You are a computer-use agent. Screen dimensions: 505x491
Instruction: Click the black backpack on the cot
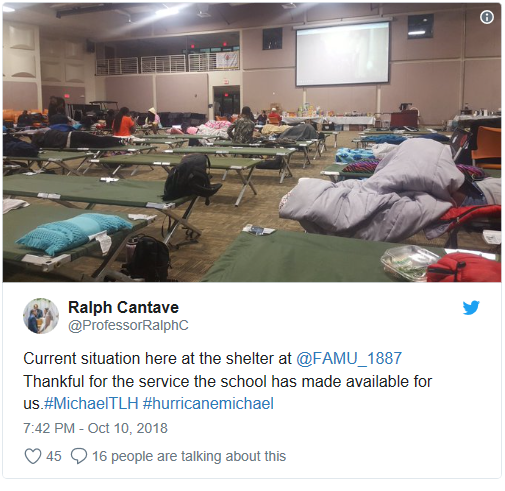click(x=190, y=178)
